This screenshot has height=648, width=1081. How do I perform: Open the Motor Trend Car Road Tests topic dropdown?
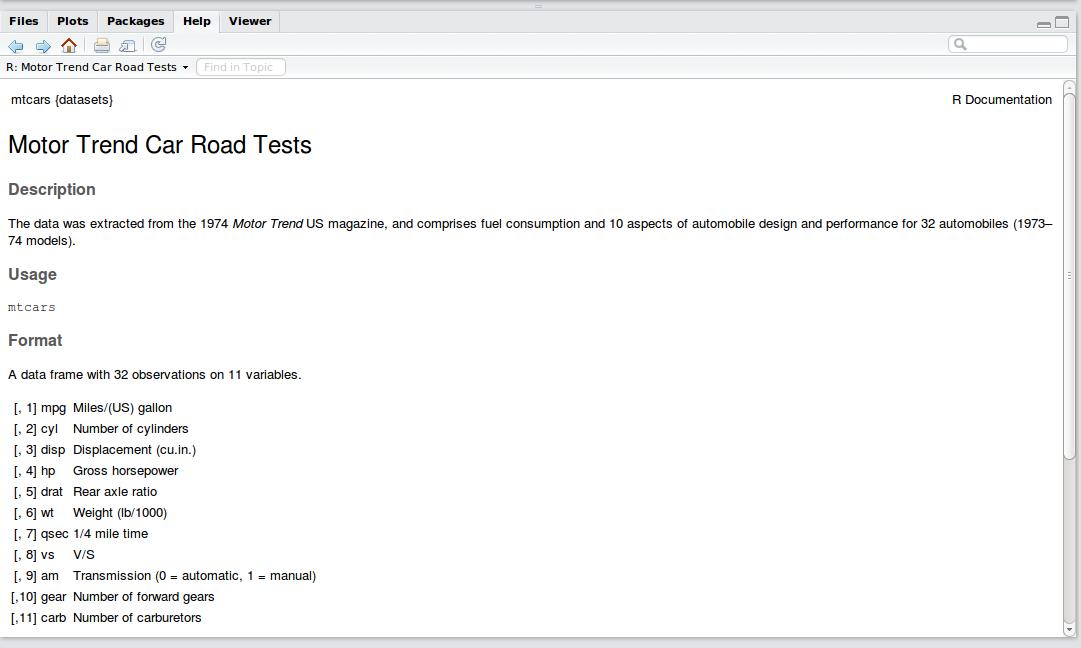point(97,67)
